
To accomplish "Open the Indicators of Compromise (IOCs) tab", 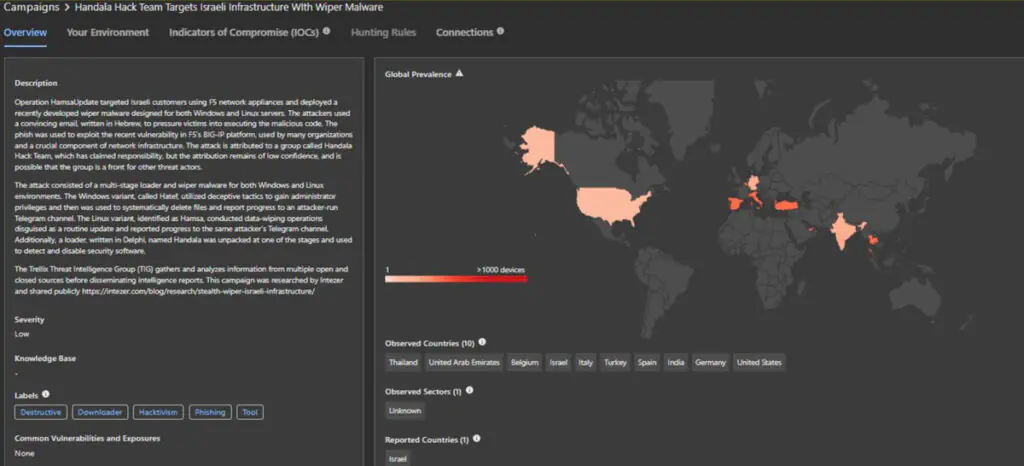I will [243, 33].
